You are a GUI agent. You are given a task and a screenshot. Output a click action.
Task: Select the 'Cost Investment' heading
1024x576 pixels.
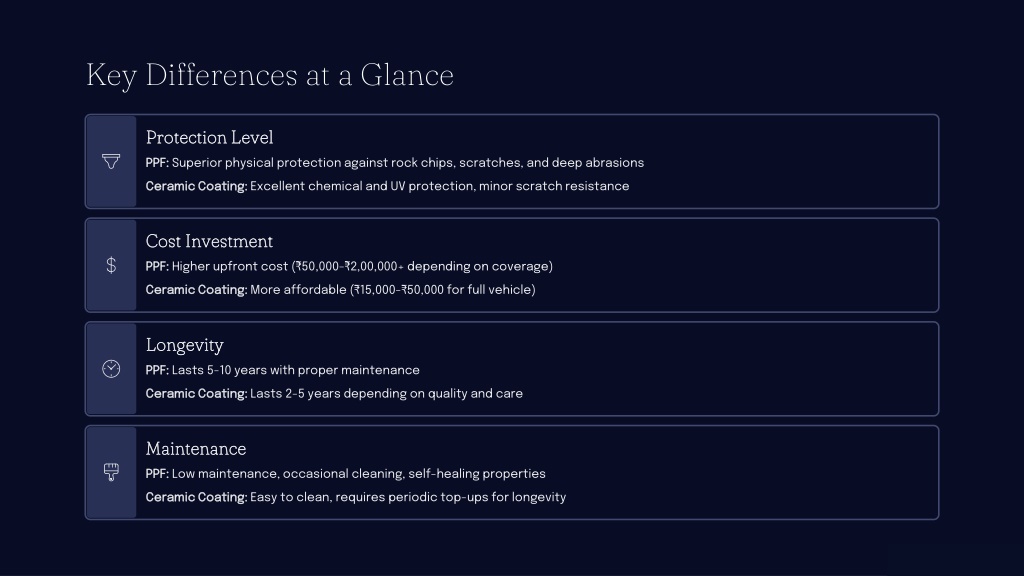[x=209, y=242]
